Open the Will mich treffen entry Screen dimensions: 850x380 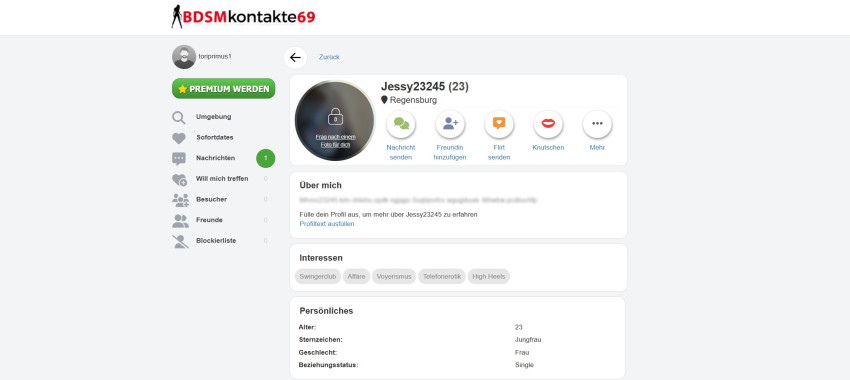tap(222, 179)
